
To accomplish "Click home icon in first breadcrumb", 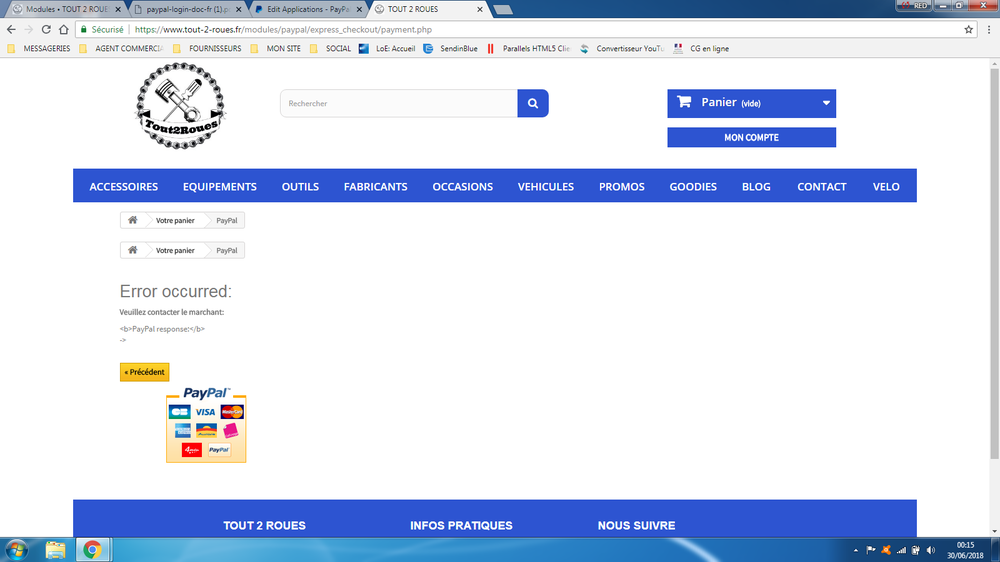I will 133,220.
